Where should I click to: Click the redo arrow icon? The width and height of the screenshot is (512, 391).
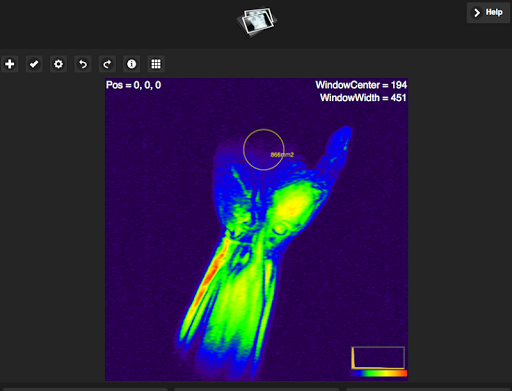coord(107,64)
